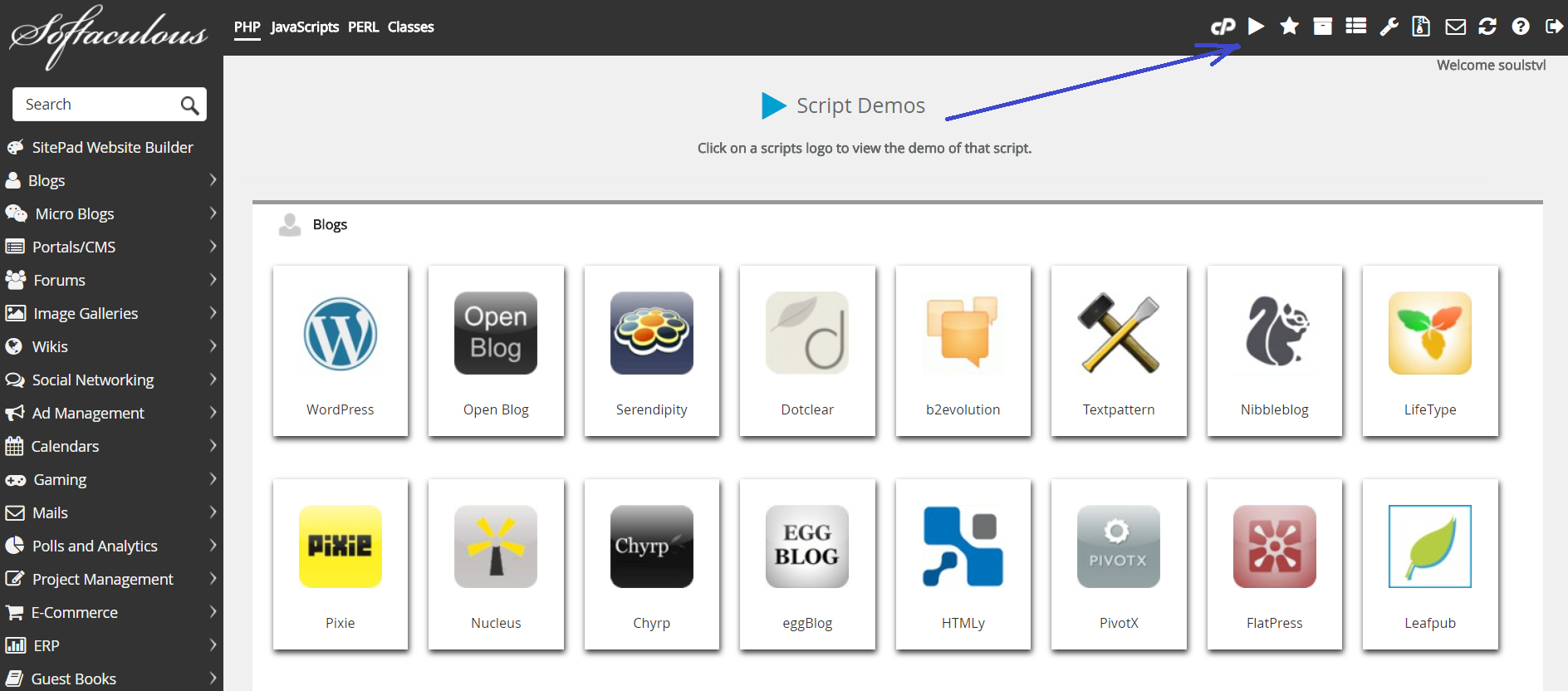The height and width of the screenshot is (691, 1568).
Task: Switch to the JavaScripts tab
Action: click(x=305, y=27)
